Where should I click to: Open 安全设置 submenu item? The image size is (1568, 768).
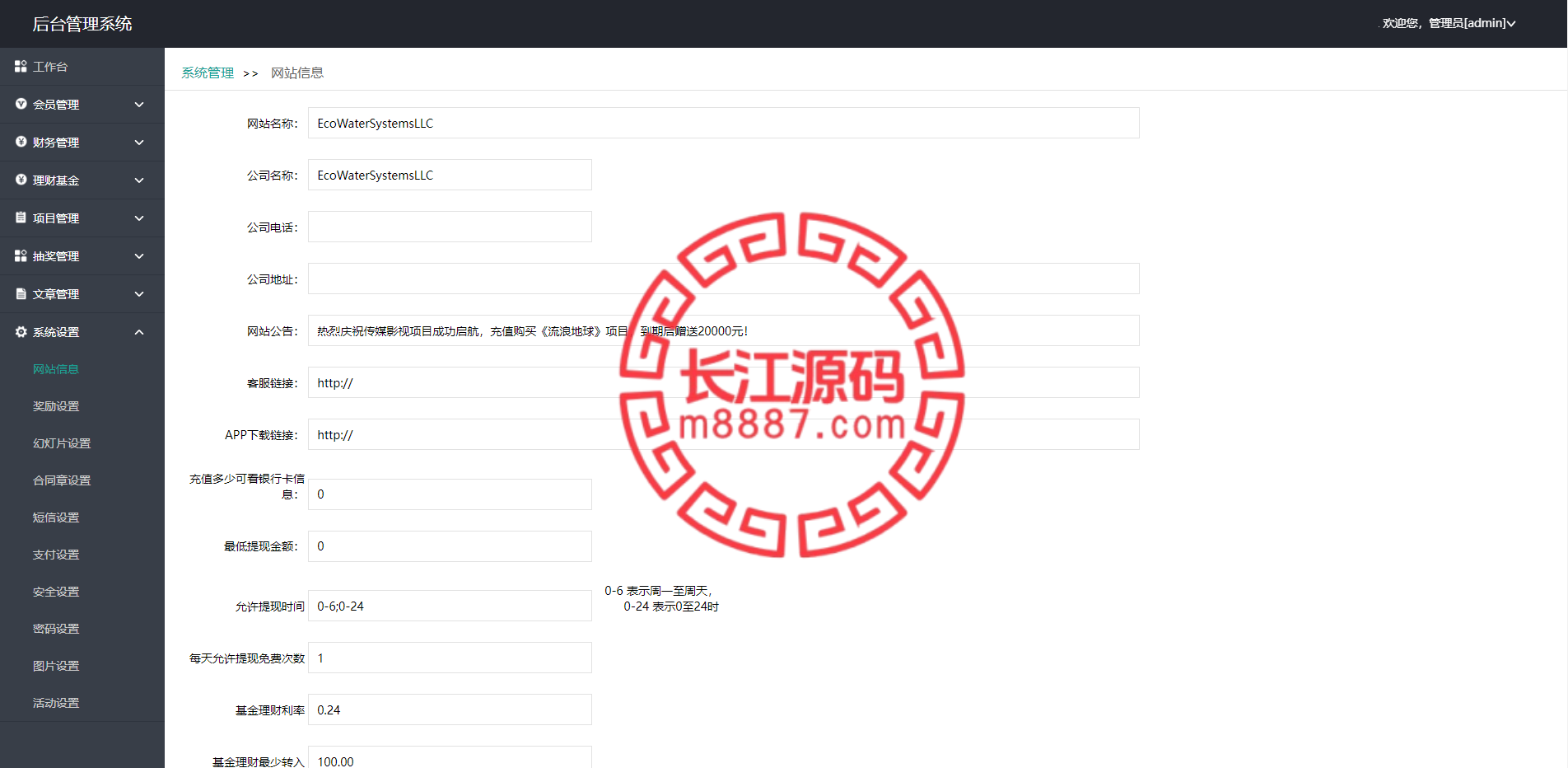point(56,592)
